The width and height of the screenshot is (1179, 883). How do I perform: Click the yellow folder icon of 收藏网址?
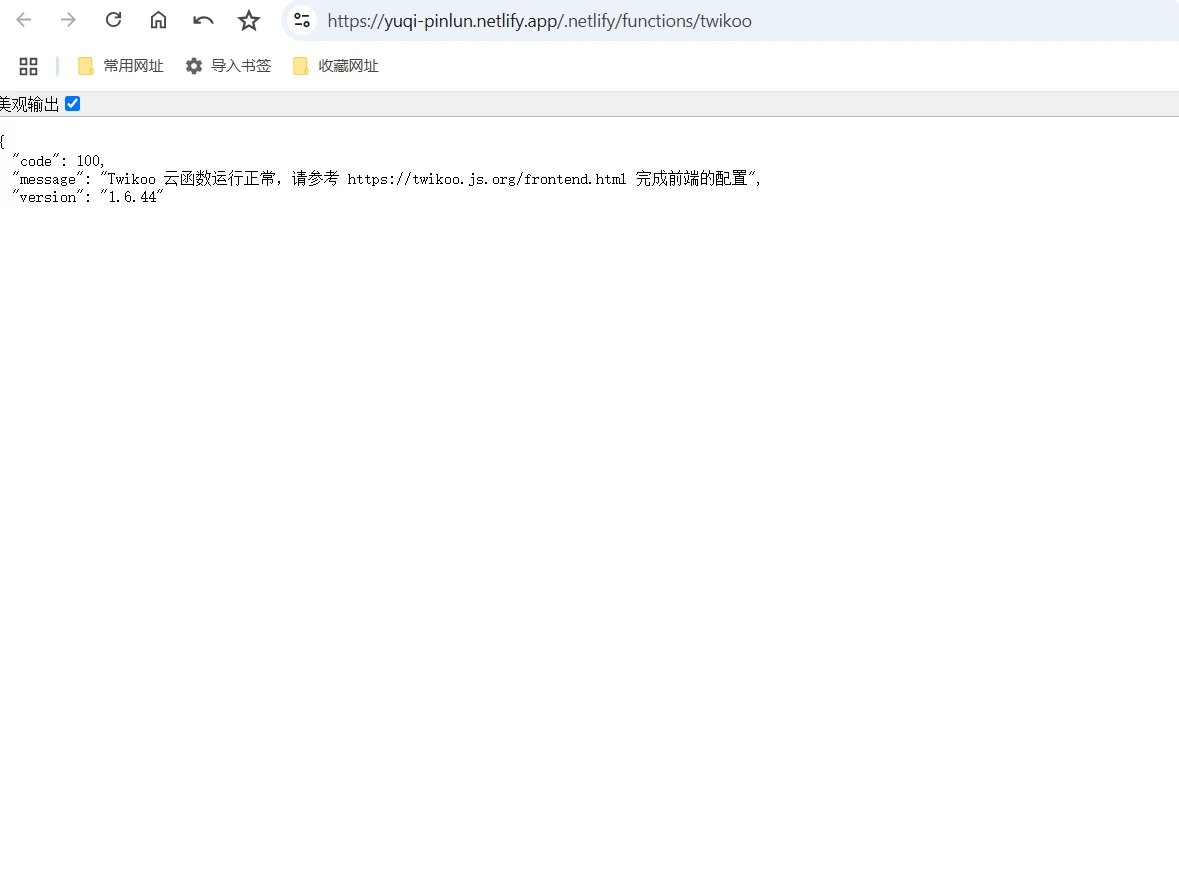tap(301, 66)
